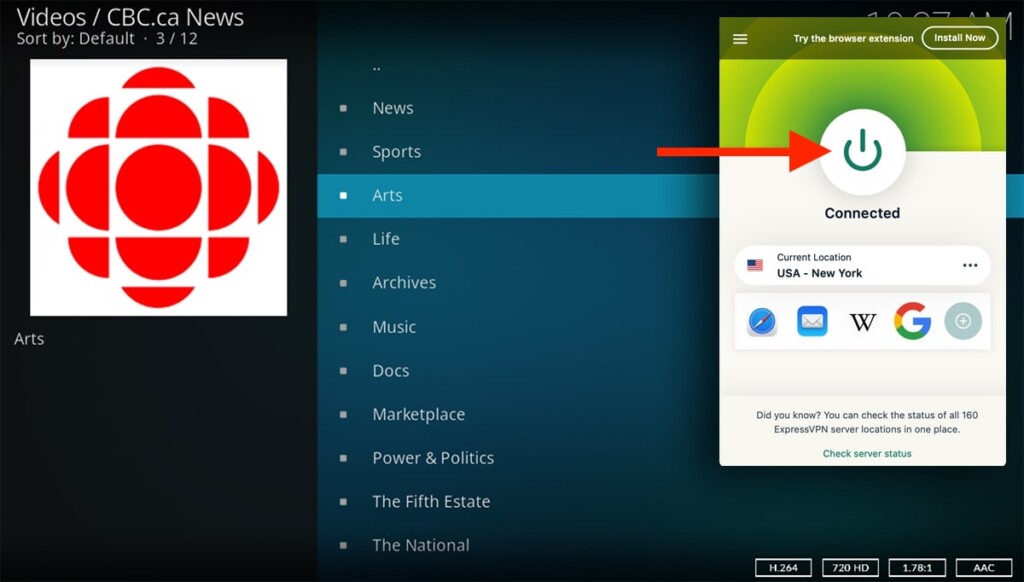This screenshot has height=582, width=1024.
Task: Open the Docs category
Action: [391, 370]
